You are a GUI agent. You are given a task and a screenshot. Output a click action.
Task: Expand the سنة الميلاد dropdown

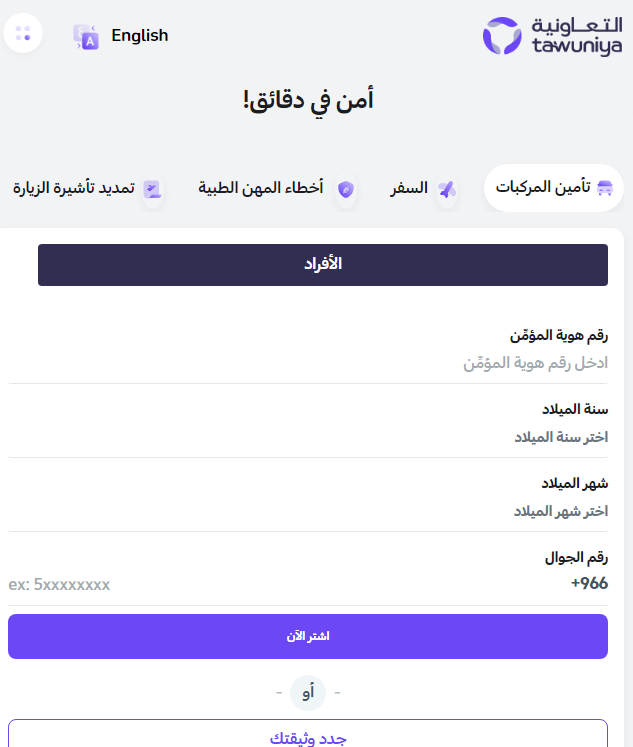pyautogui.click(x=400, y=437)
